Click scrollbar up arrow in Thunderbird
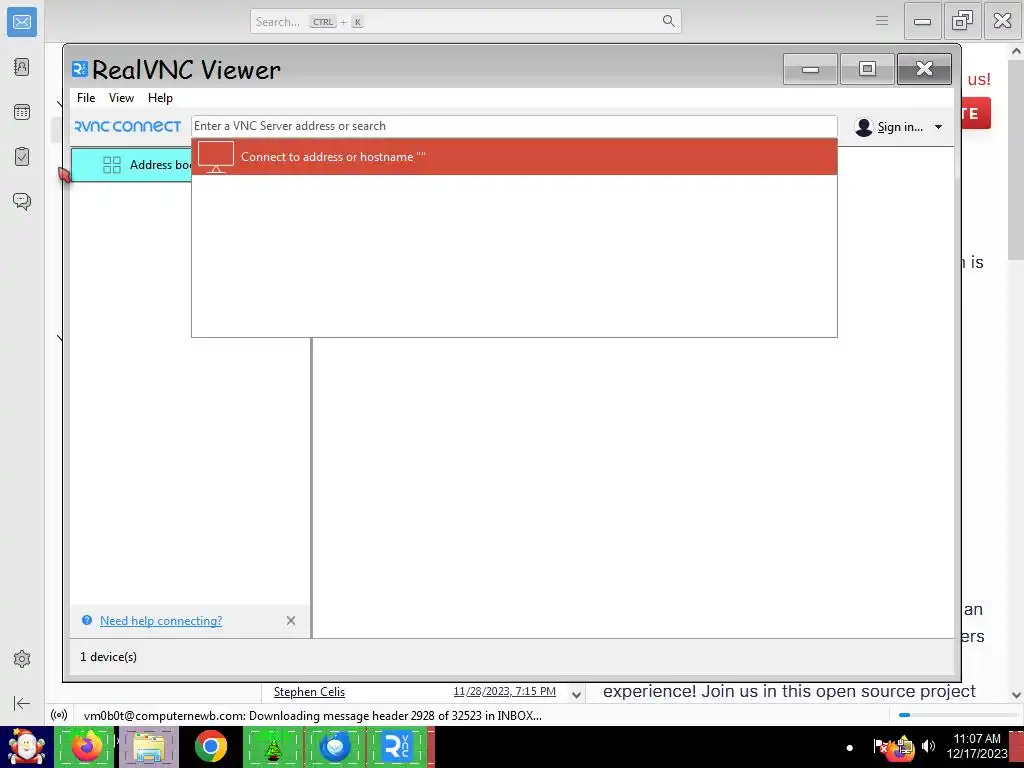The width and height of the screenshot is (1024, 768). pyautogui.click(x=1016, y=51)
